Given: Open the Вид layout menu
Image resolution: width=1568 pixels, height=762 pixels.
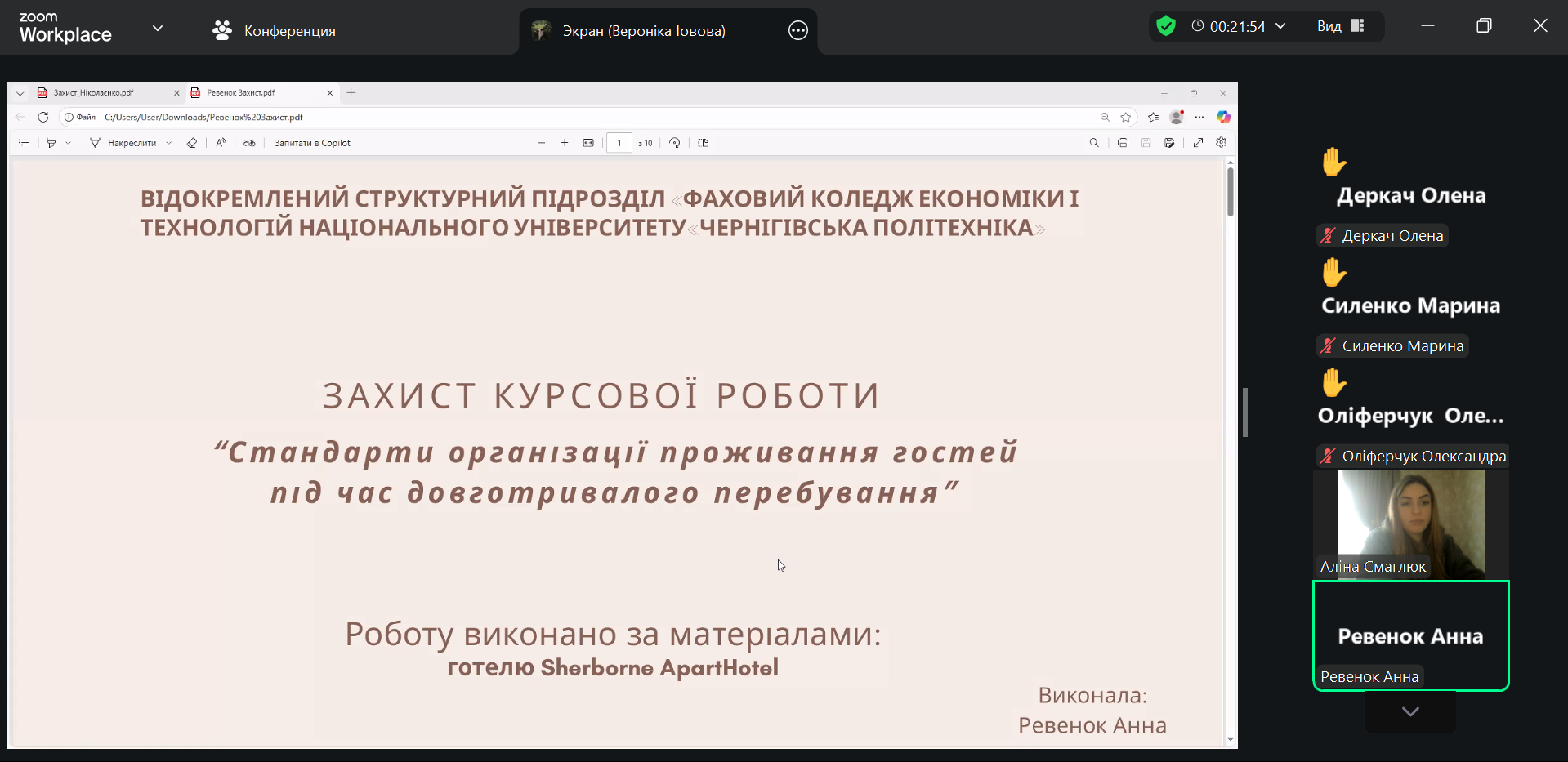Looking at the screenshot, I should click(1340, 26).
